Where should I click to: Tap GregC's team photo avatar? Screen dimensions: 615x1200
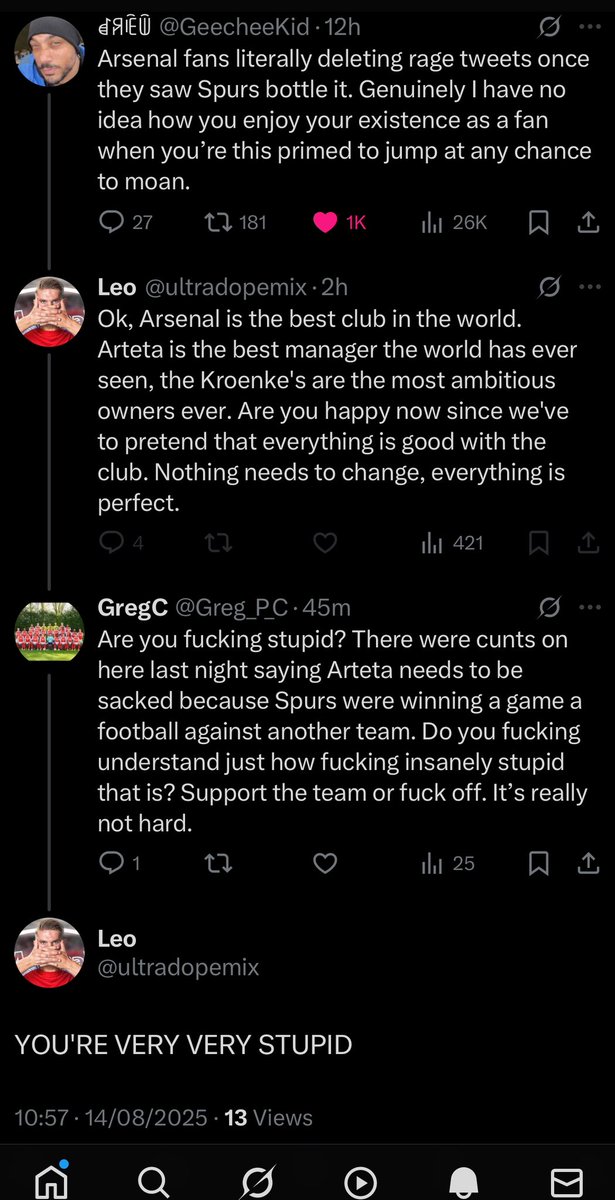click(x=49, y=632)
